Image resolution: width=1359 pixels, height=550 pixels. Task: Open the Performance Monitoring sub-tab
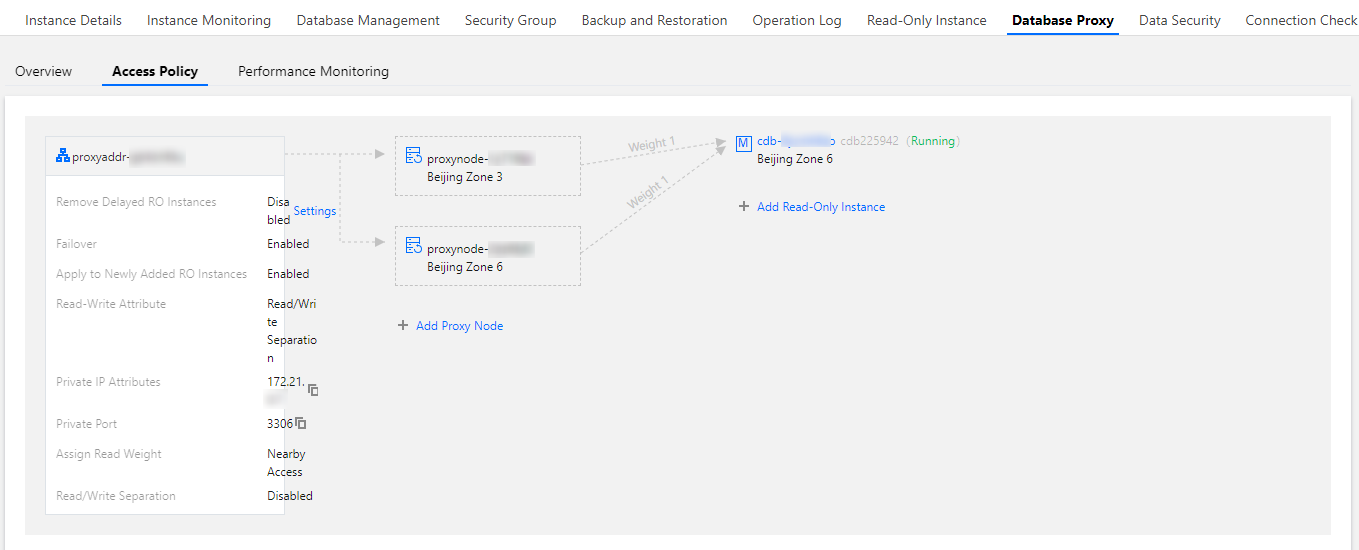(314, 71)
